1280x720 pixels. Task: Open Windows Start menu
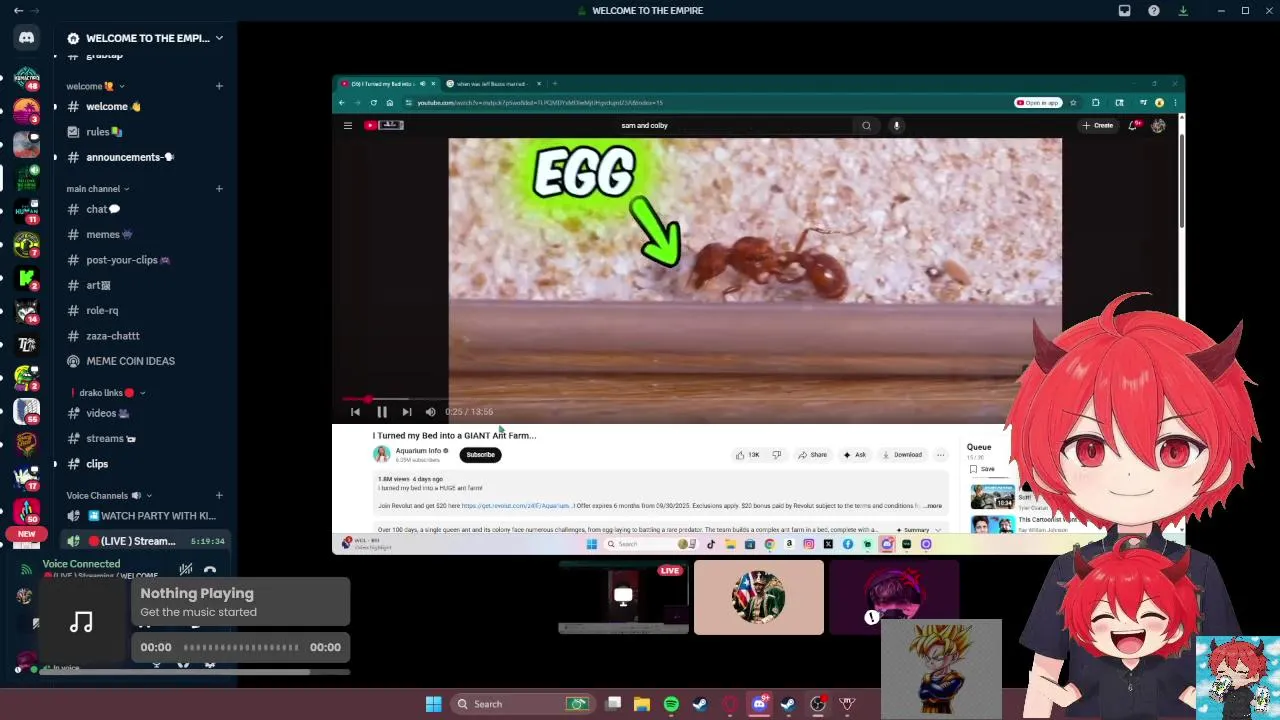coord(433,704)
